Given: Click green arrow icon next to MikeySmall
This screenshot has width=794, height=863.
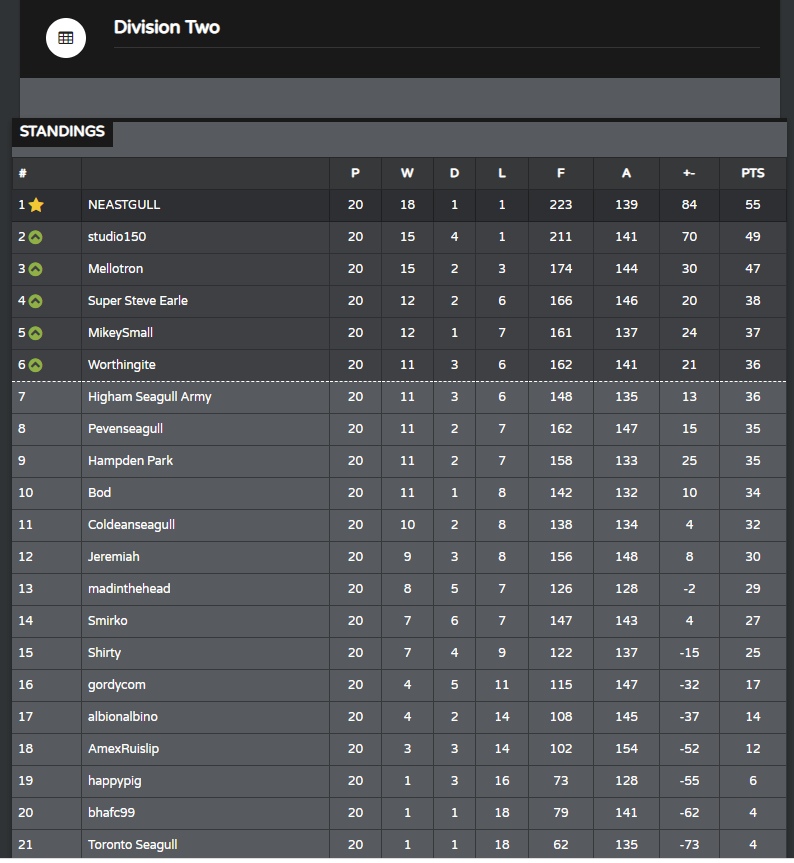Looking at the screenshot, I should coord(36,333).
